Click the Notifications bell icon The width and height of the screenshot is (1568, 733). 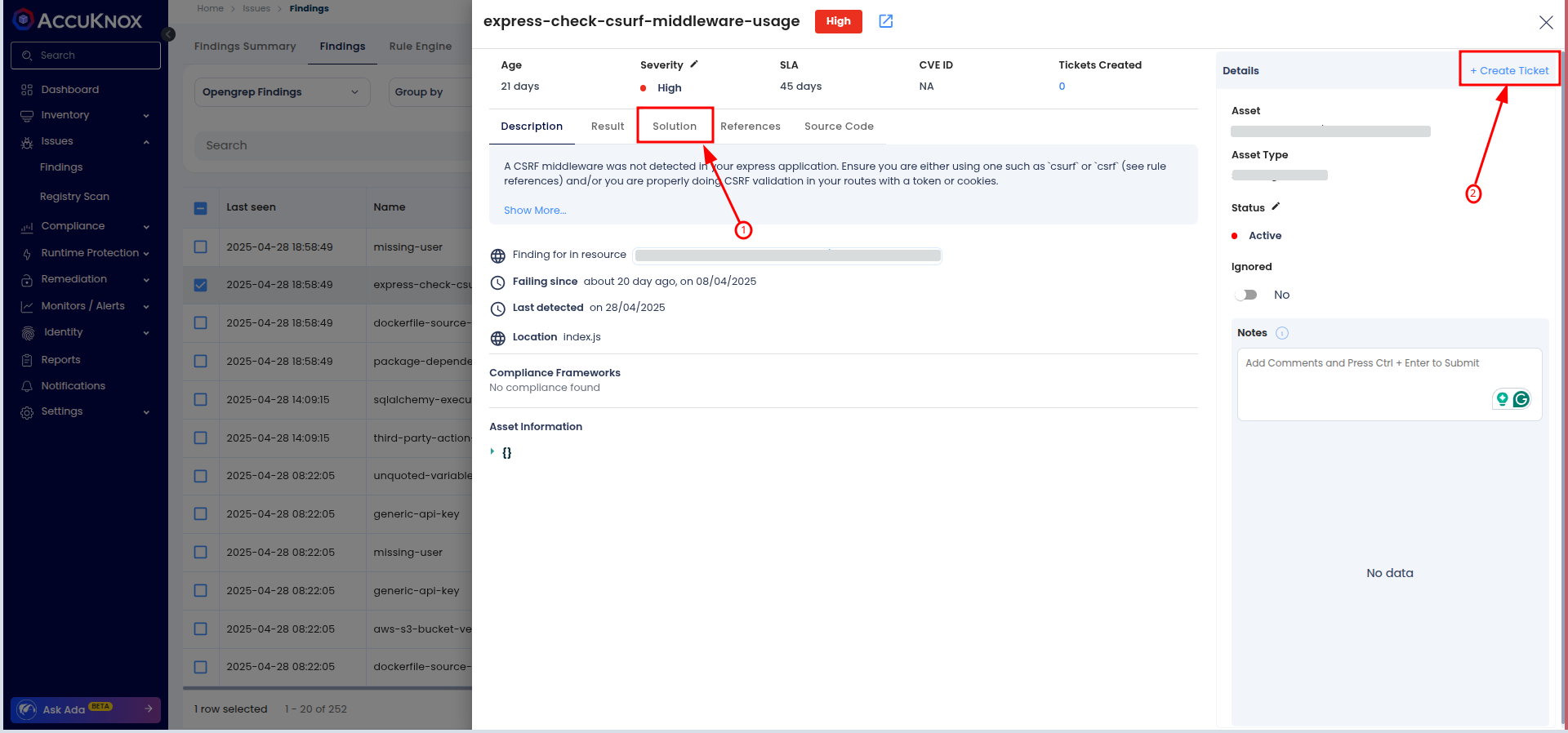pos(27,386)
